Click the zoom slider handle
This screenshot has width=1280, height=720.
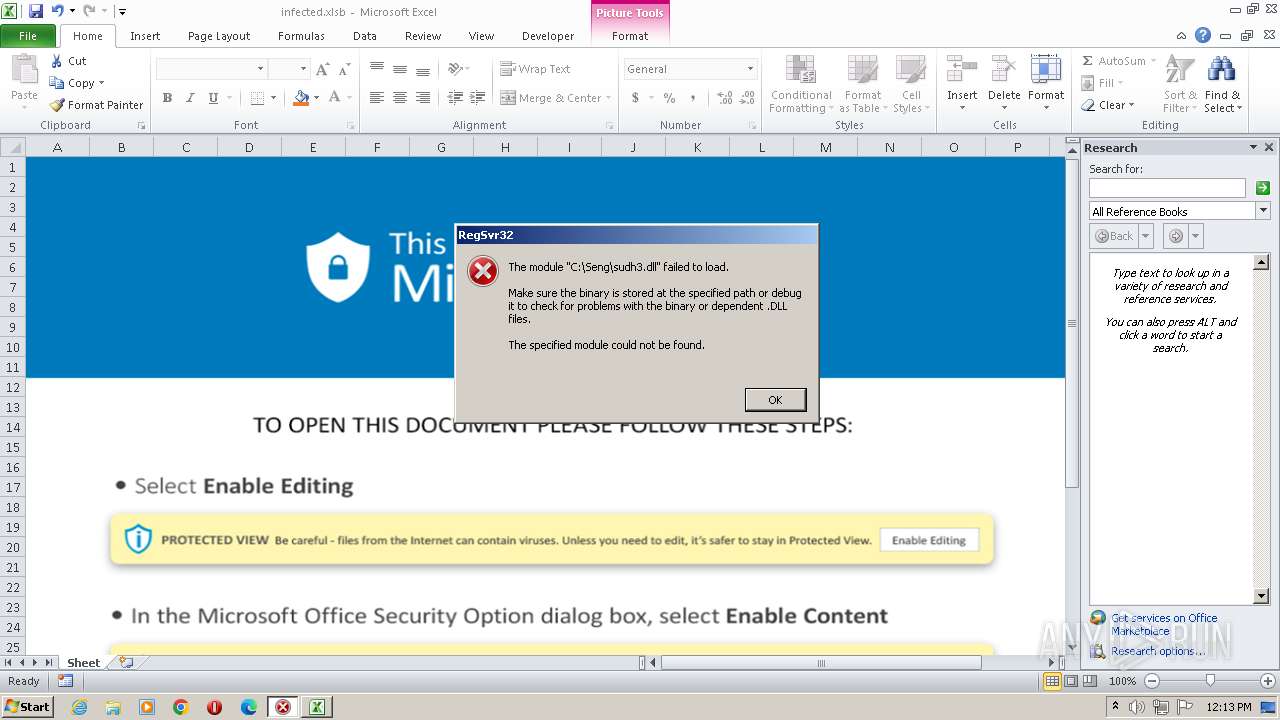[1210, 681]
